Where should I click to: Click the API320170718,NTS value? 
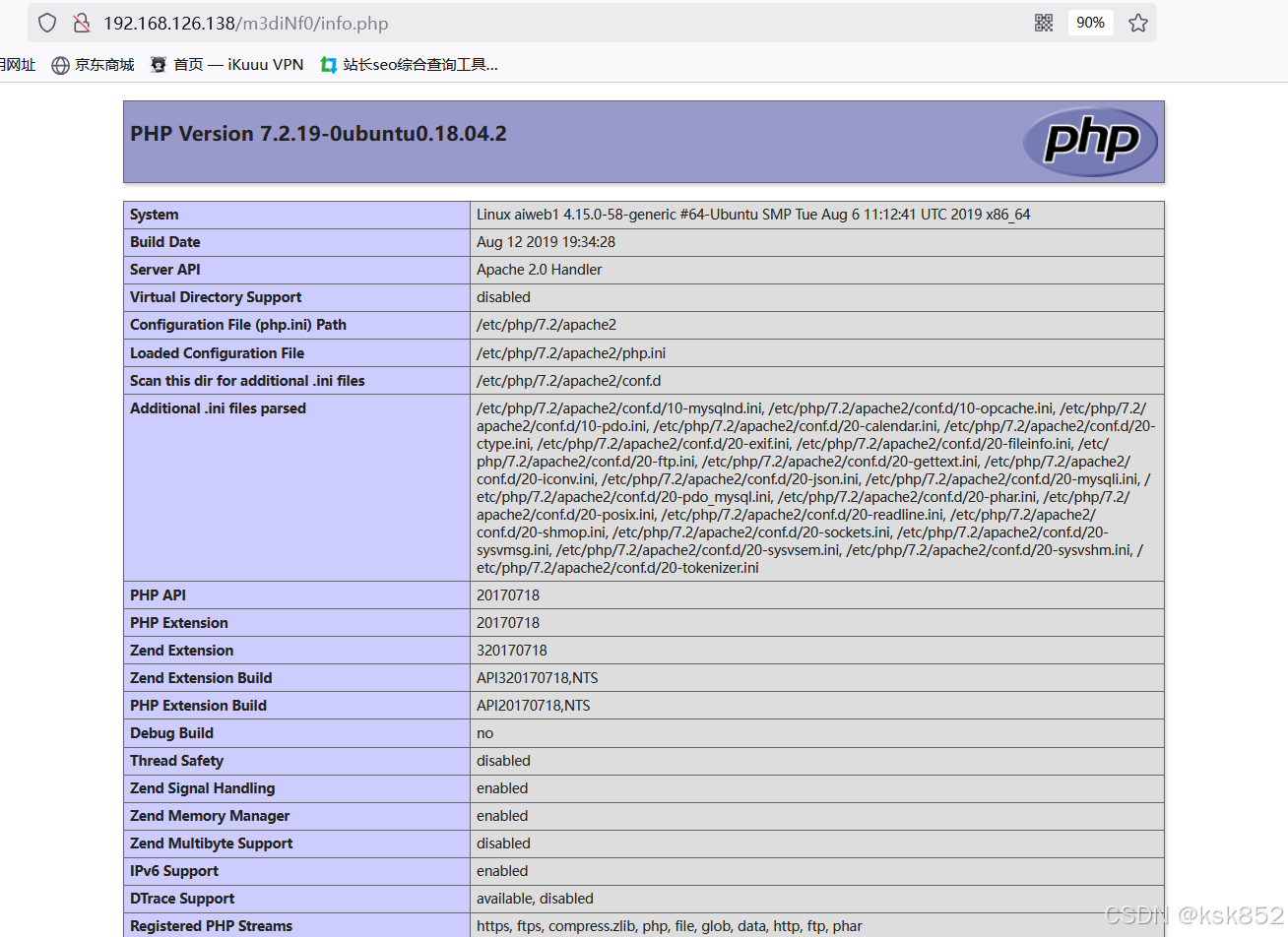(538, 678)
